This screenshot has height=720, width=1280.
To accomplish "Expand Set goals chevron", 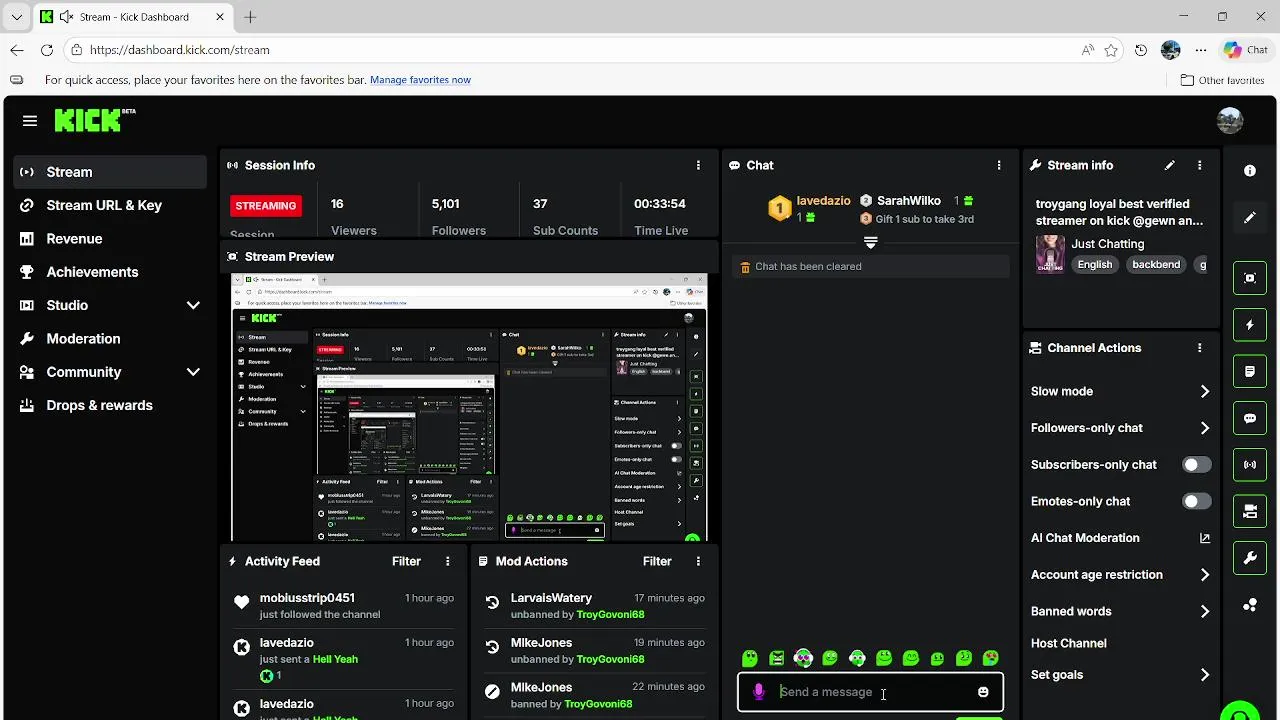I will [x=1205, y=675].
